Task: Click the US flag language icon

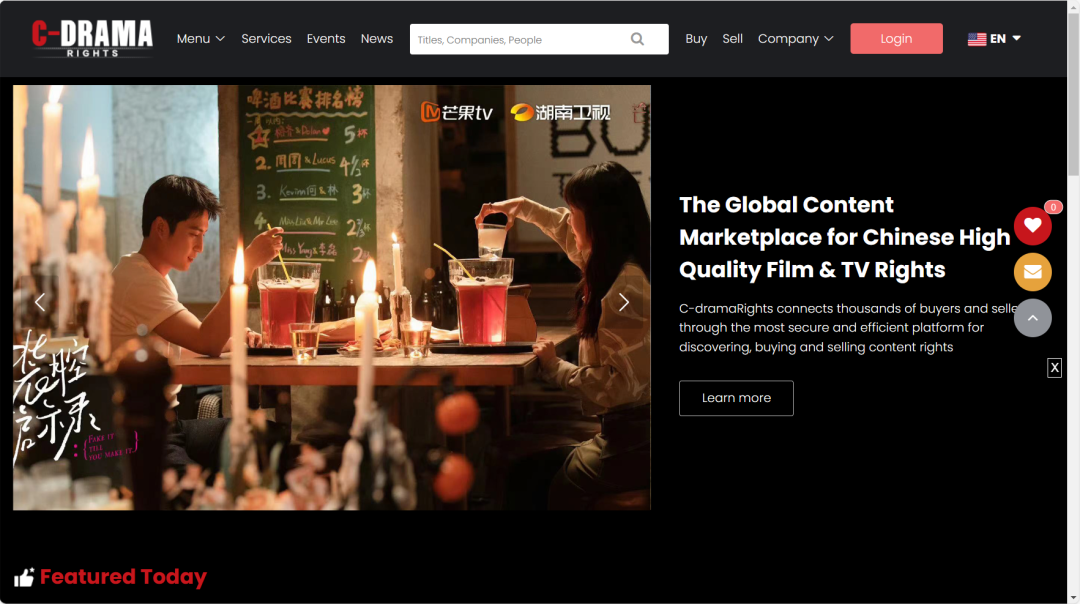Action: coord(976,39)
